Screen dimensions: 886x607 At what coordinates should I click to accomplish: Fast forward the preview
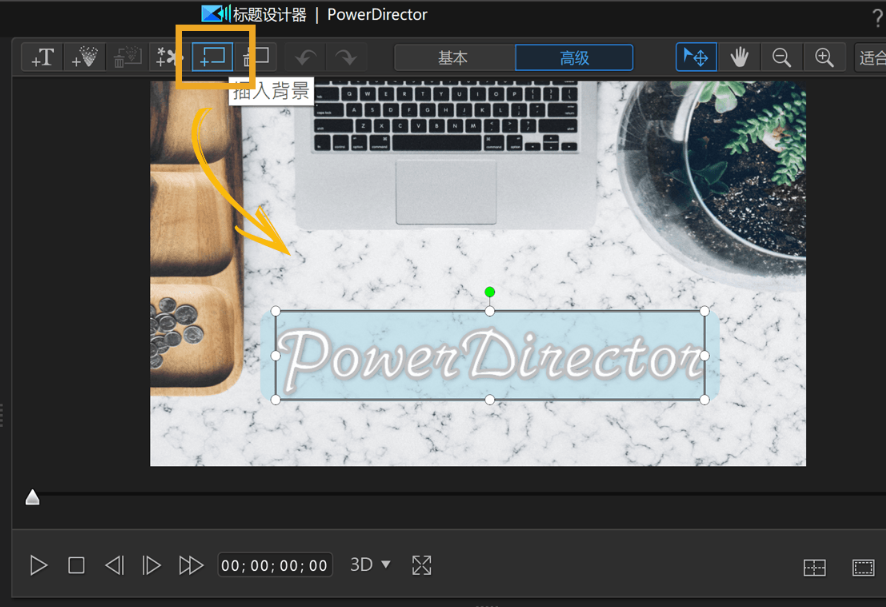tap(191, 565)
